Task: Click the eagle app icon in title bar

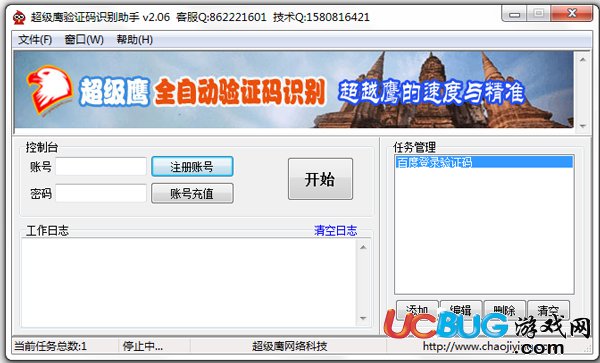Action: click(19, 17)
